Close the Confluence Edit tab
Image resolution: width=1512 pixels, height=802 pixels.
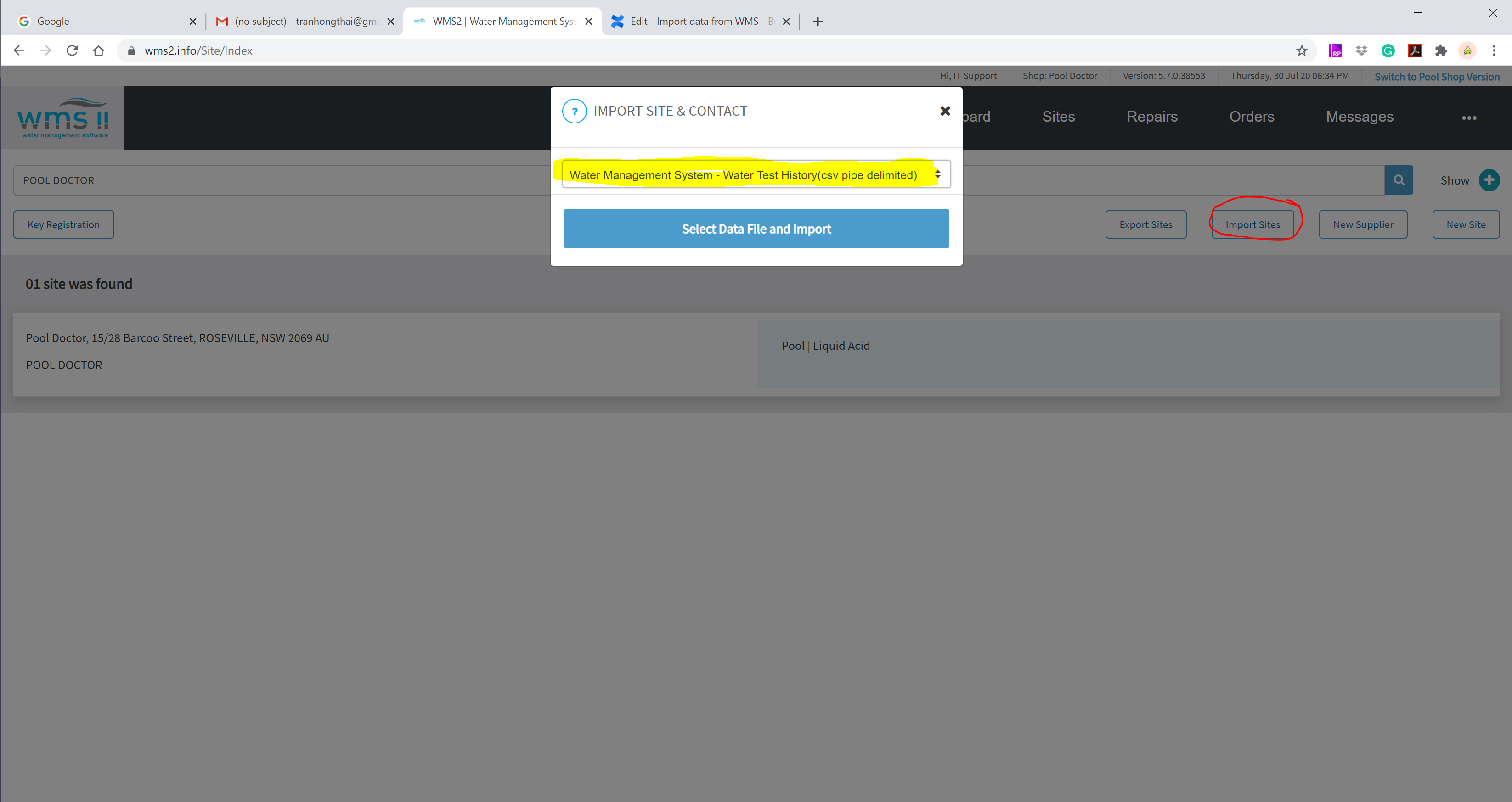pos(786,21)
